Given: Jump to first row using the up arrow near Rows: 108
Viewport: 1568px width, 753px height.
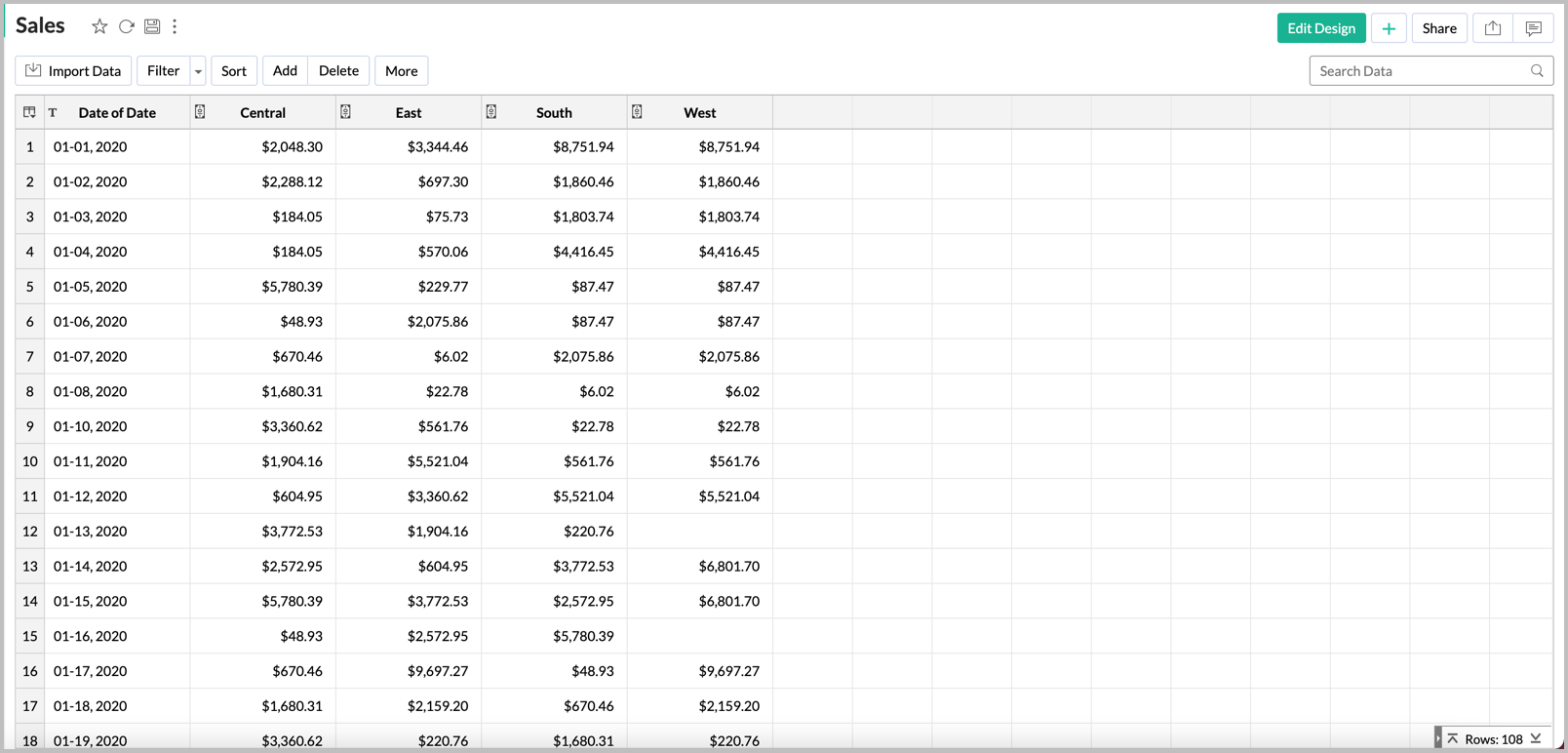Looking at the screenshot, I should (1453, 738).
